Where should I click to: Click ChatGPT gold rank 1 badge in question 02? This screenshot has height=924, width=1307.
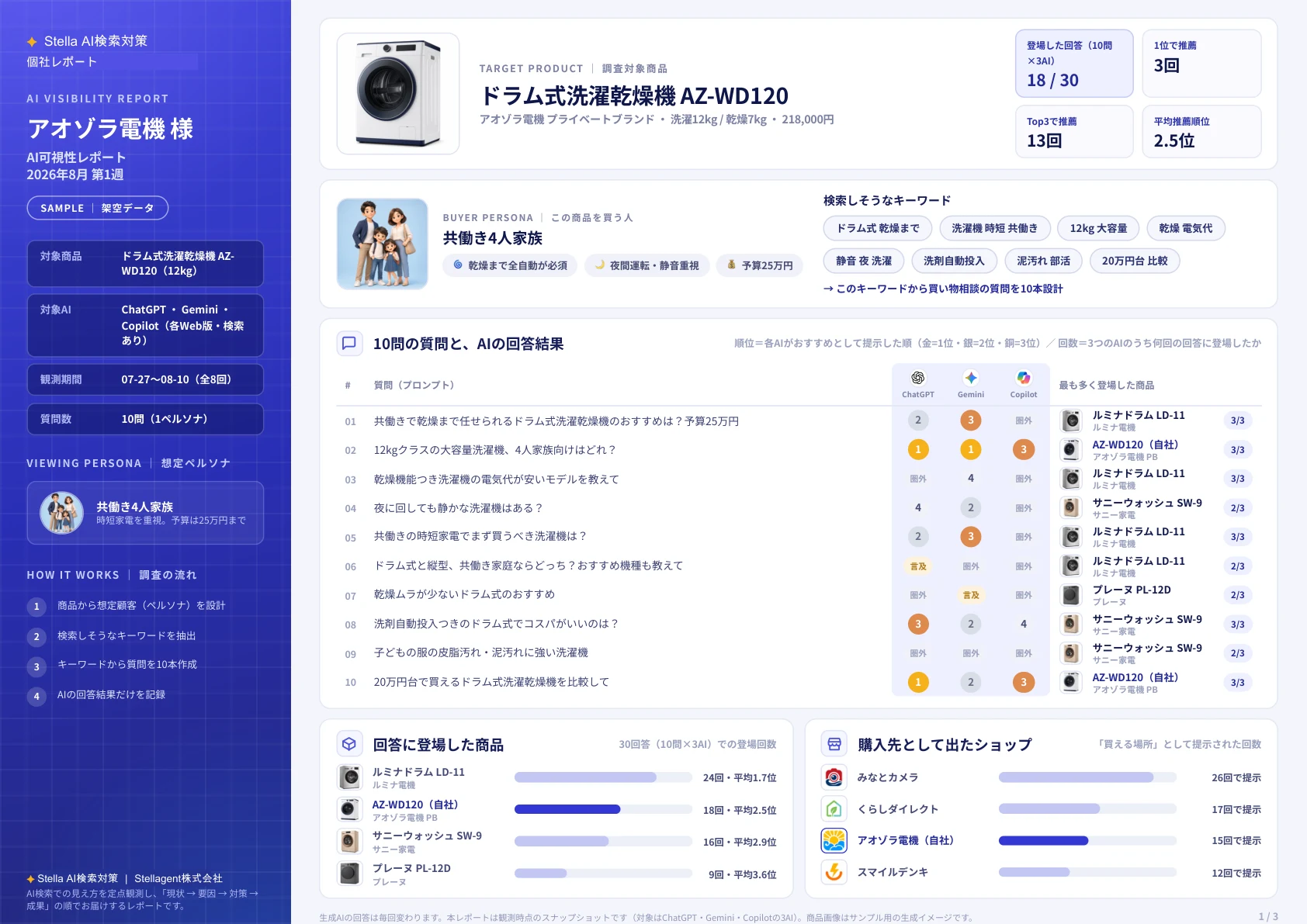pos(918,449)
